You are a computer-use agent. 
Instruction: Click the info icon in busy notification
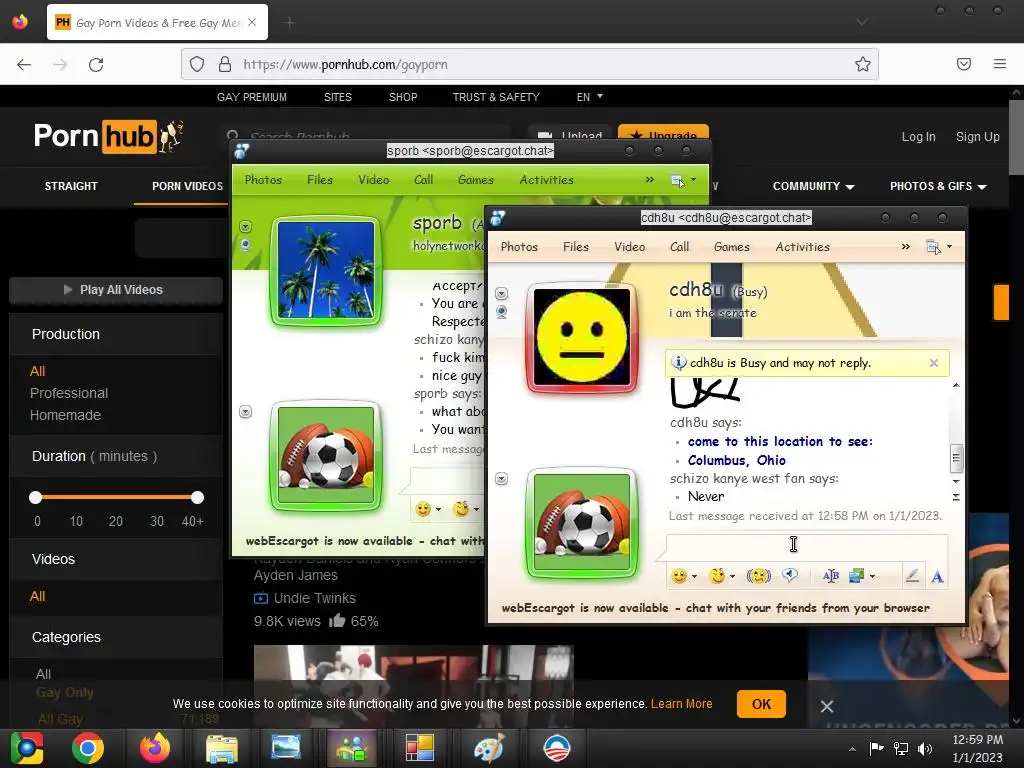pyautogui.click(x=679, y=362)
